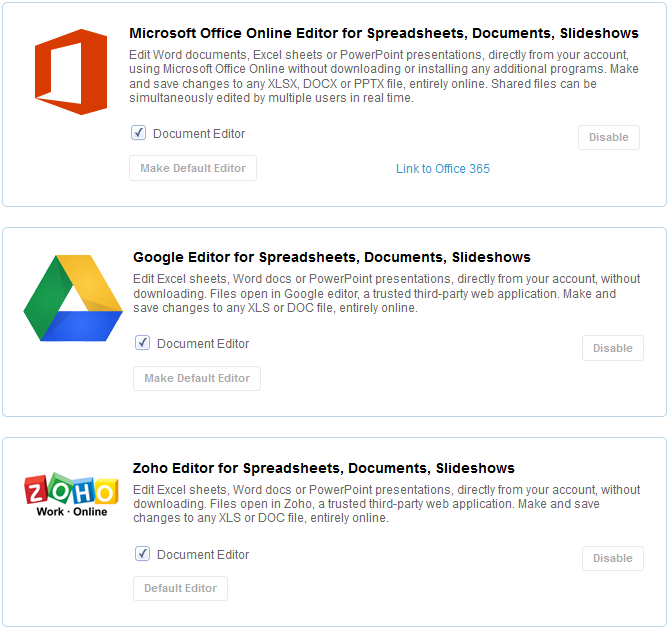Click Document Editor label under Zoho Editor
Viewport: 669px width, 629px height.
coord(203,554)
